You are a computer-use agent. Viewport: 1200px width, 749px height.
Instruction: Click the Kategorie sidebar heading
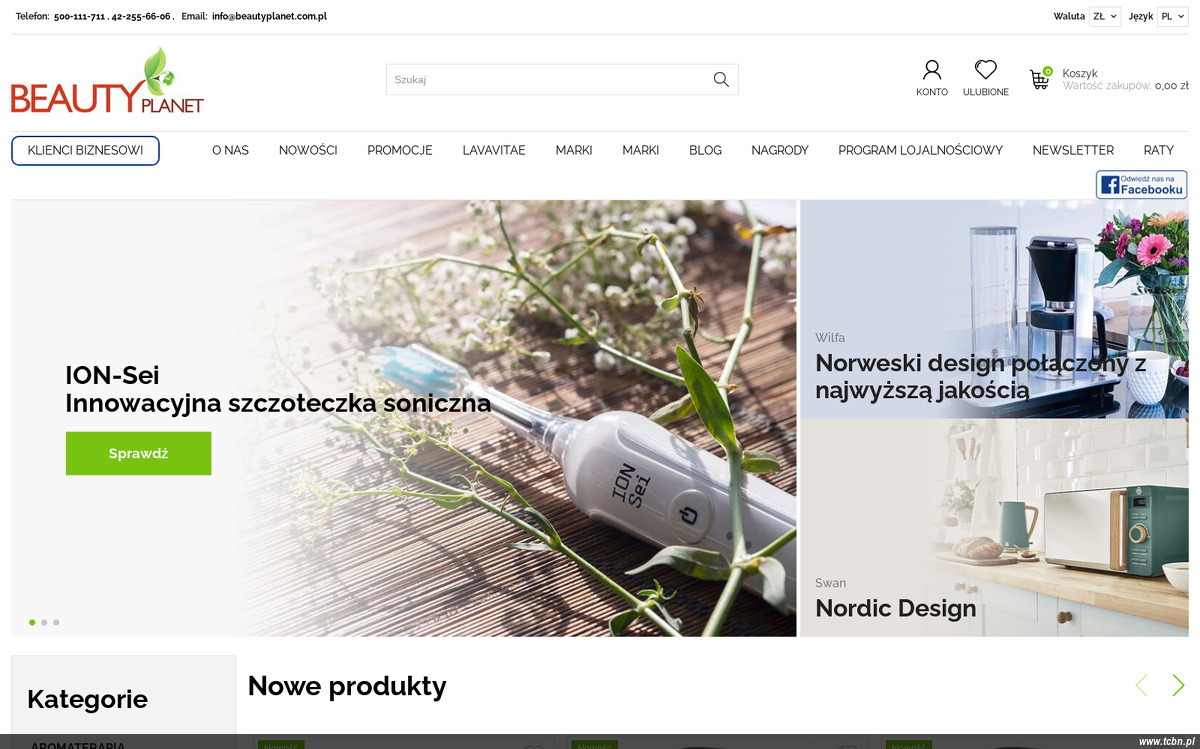click(87, 699)
